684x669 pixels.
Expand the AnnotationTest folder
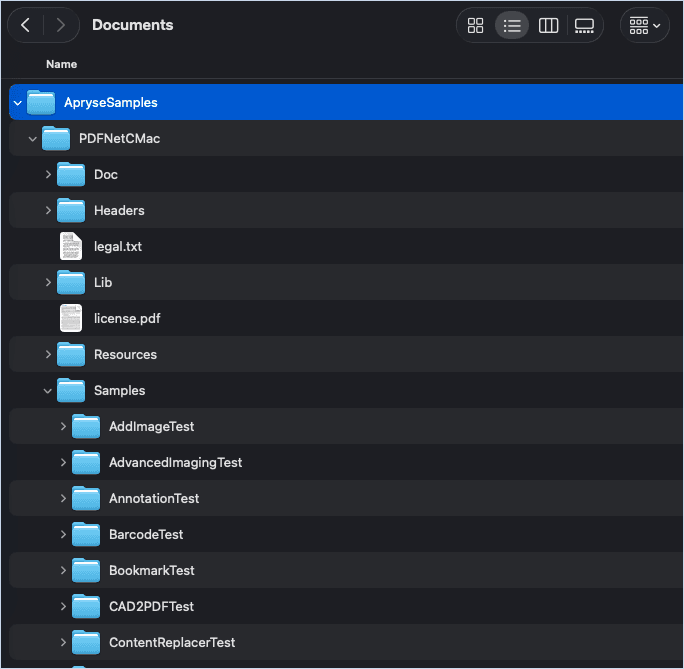(x=63, y=498)
